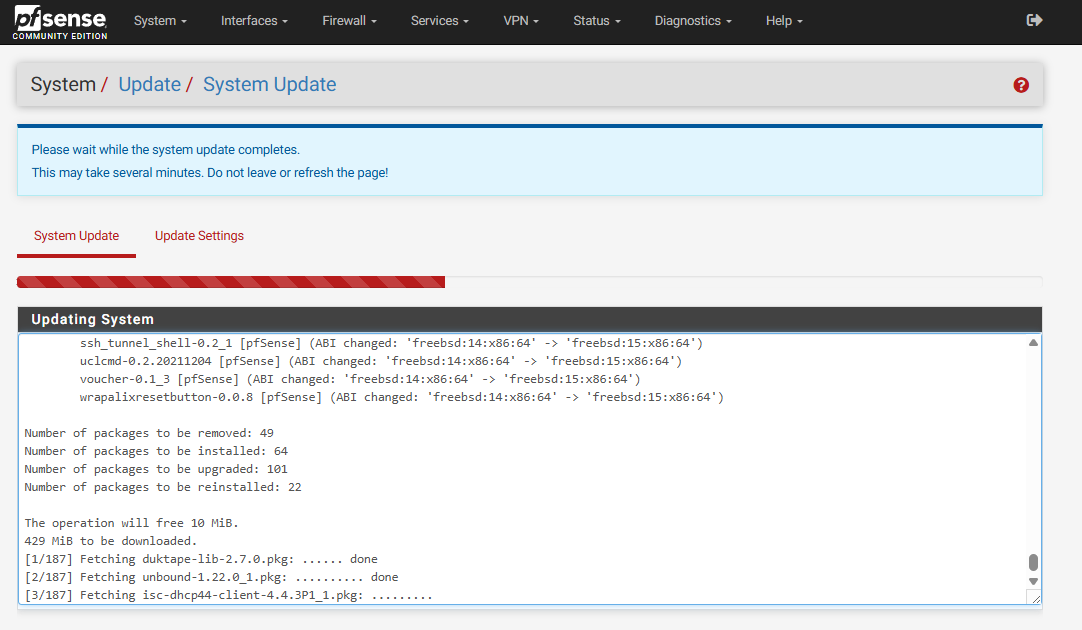
Task: Click the ssh_tunnel_shell-0.2_1 log line
Action: pyautogui.click(x=391, y=343)
